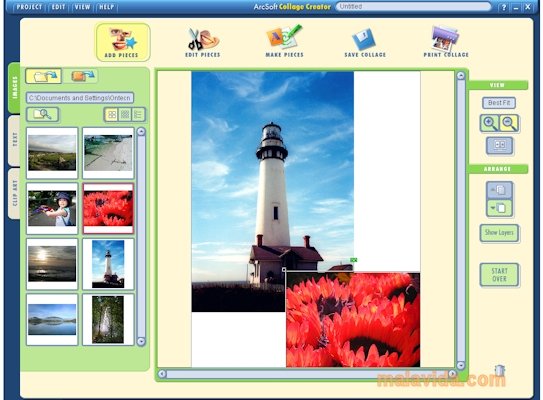This screenshot has height=400, width=543.
Task: Open the Help menu
Action: pyautogui.click(x=106, y=7)
